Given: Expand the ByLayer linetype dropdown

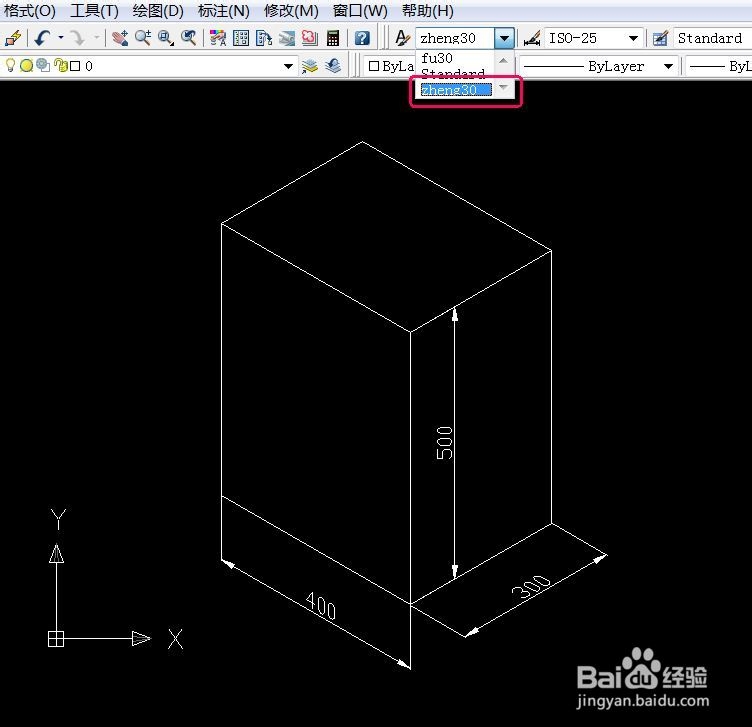Looking at the screenshot, I should [668, 66].
